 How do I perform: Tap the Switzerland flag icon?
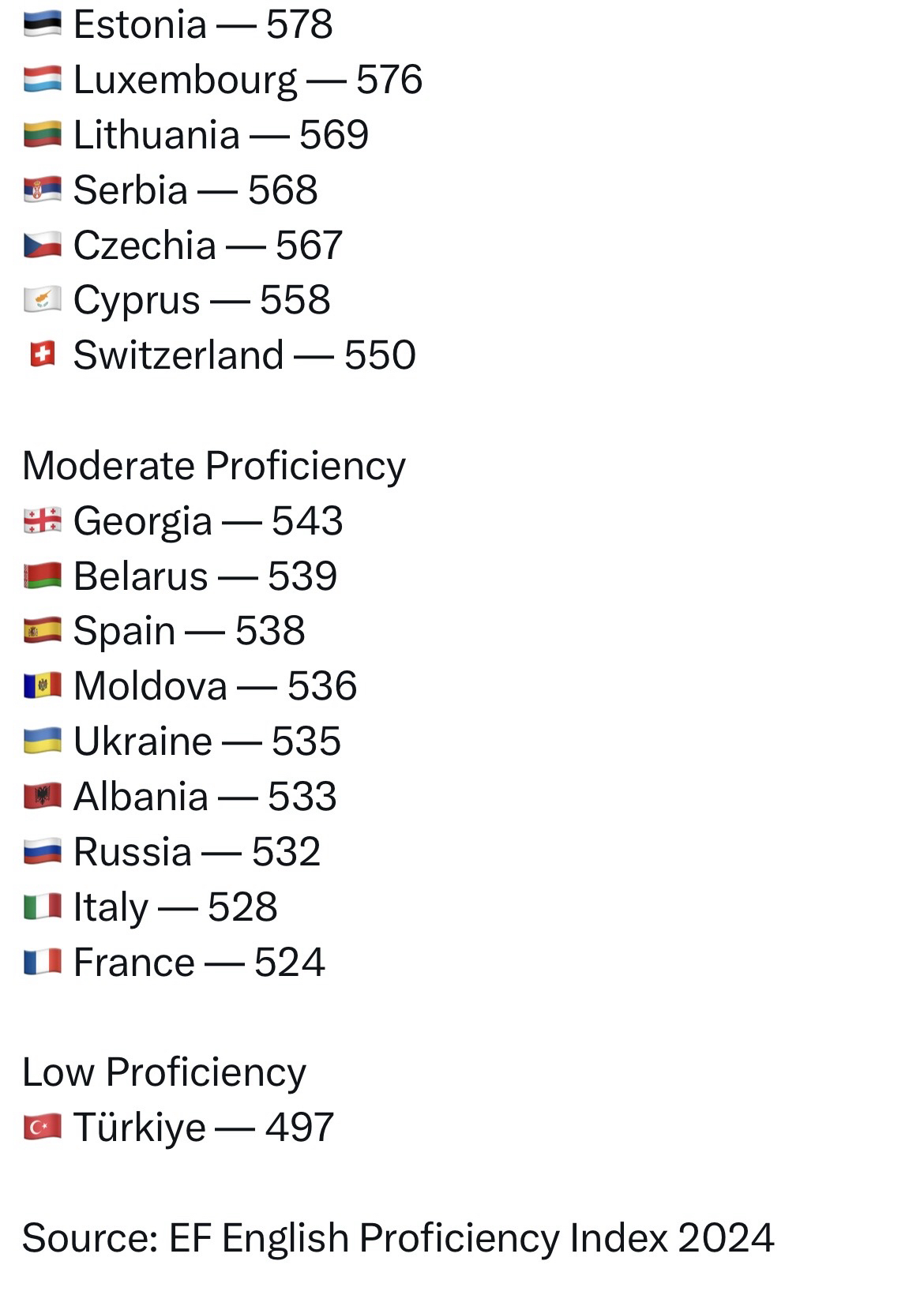tap(43, 355)
